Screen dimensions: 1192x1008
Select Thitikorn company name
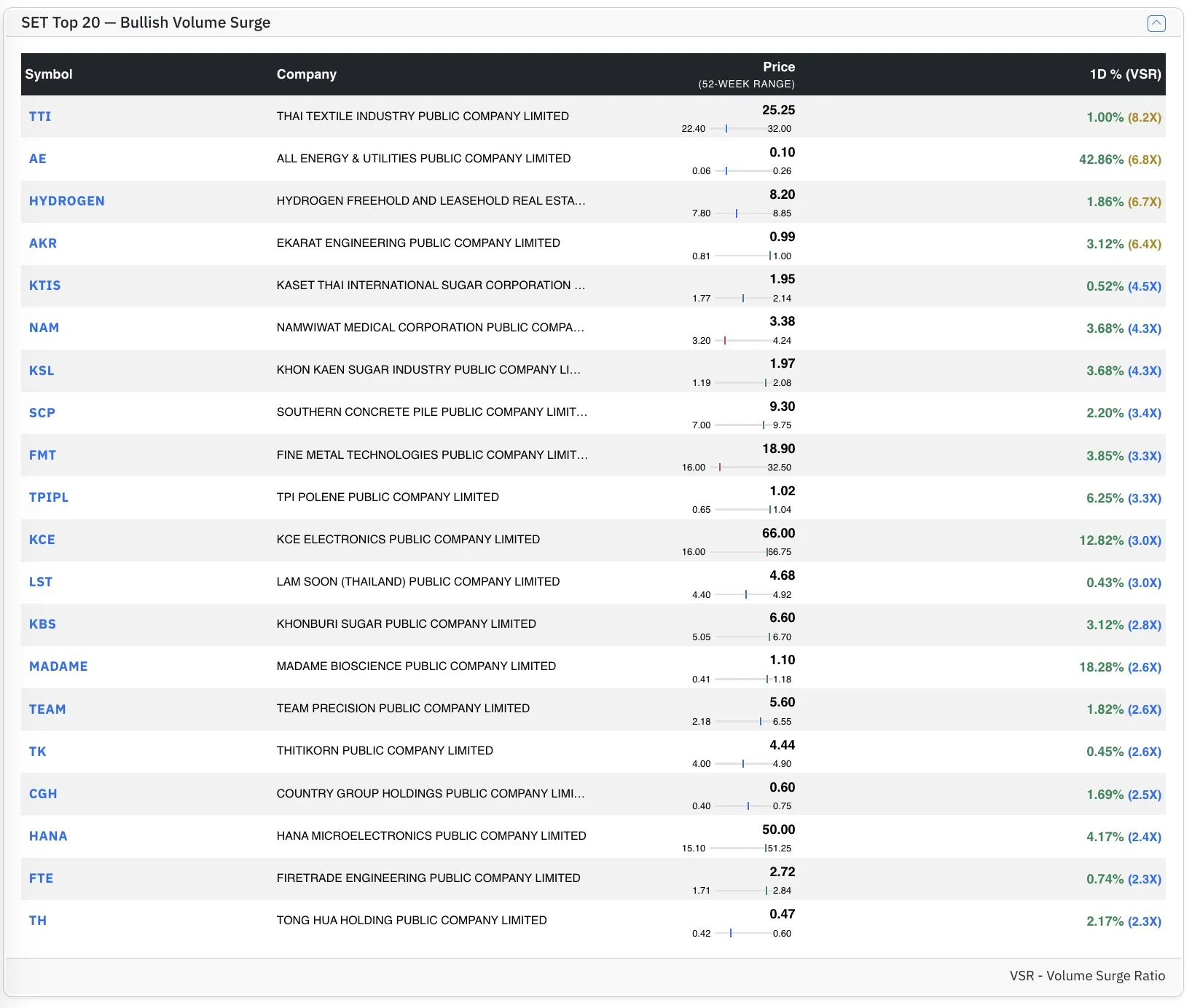tap(385, 751)
